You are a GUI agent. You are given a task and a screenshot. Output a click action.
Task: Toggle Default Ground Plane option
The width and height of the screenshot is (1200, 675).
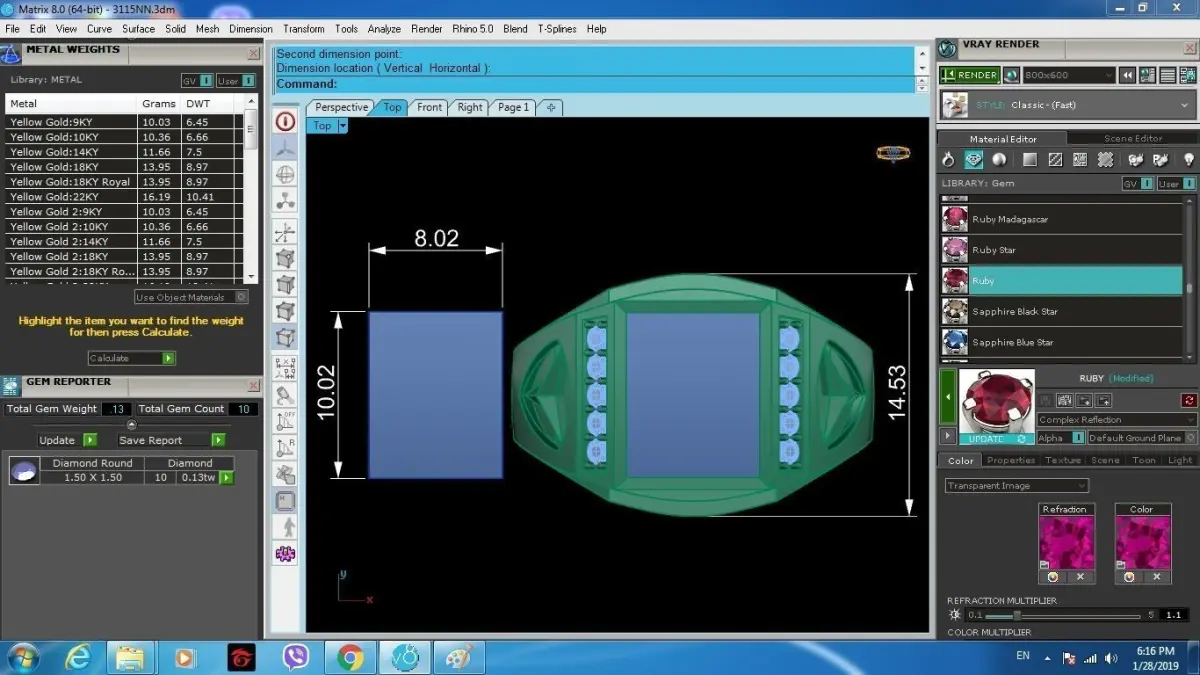pos(1141,438)
